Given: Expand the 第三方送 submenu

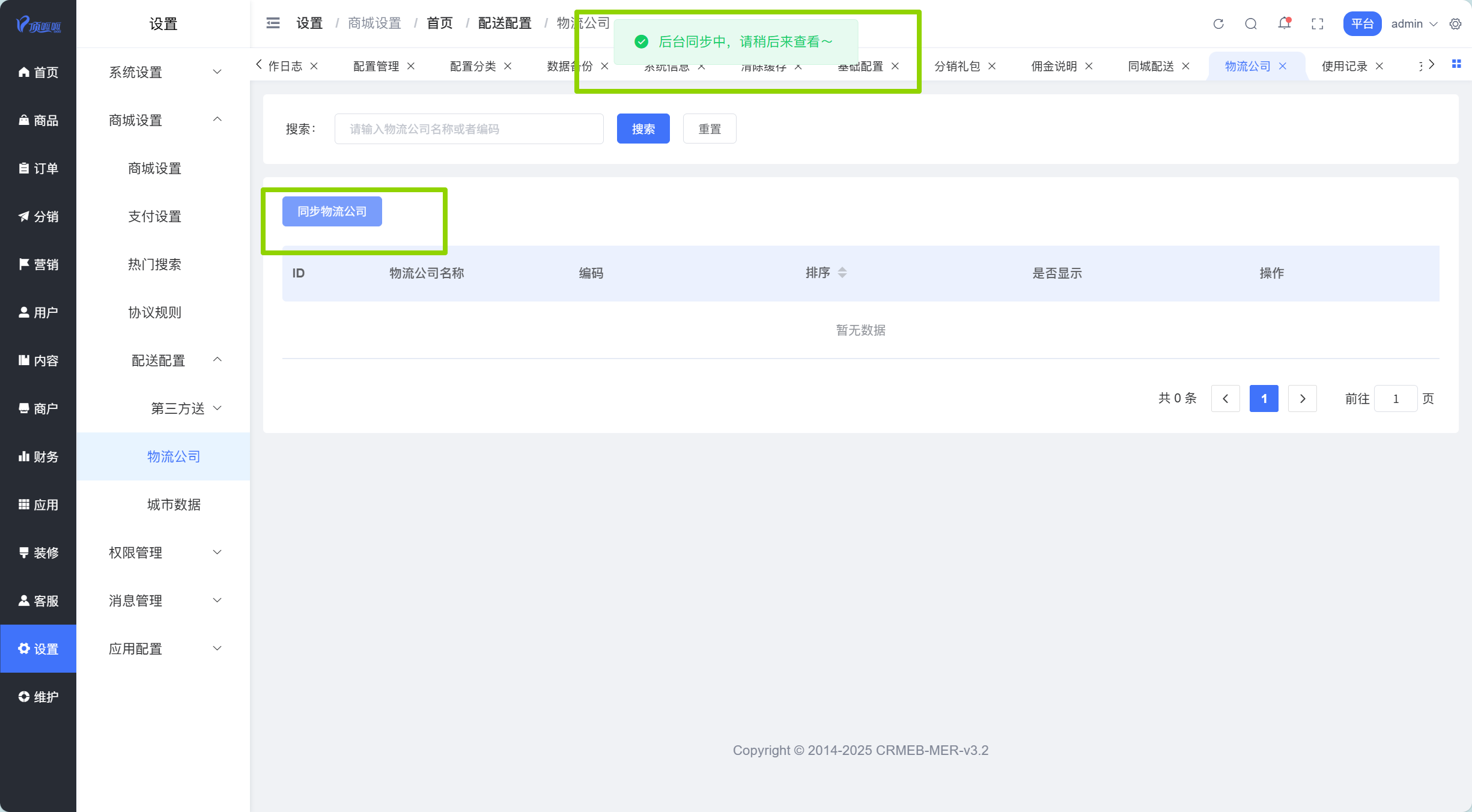Looking at the screenshot, I should pos(185,408).
